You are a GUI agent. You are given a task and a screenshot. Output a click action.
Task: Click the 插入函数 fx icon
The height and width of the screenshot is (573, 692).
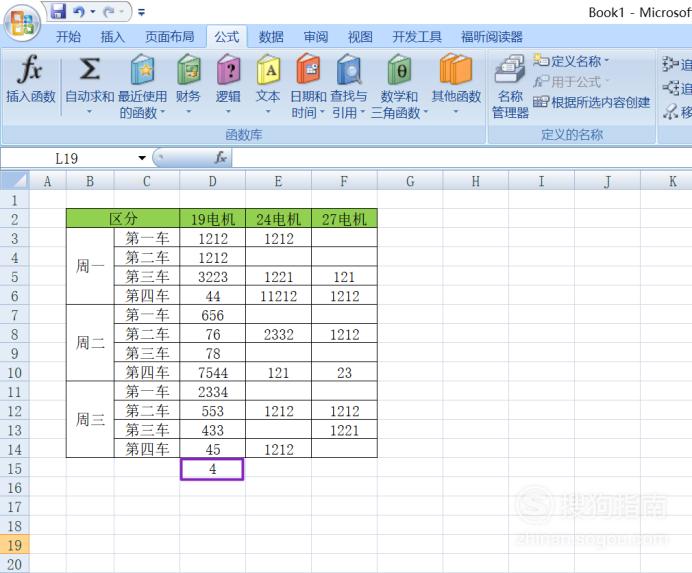pos(30,70)
